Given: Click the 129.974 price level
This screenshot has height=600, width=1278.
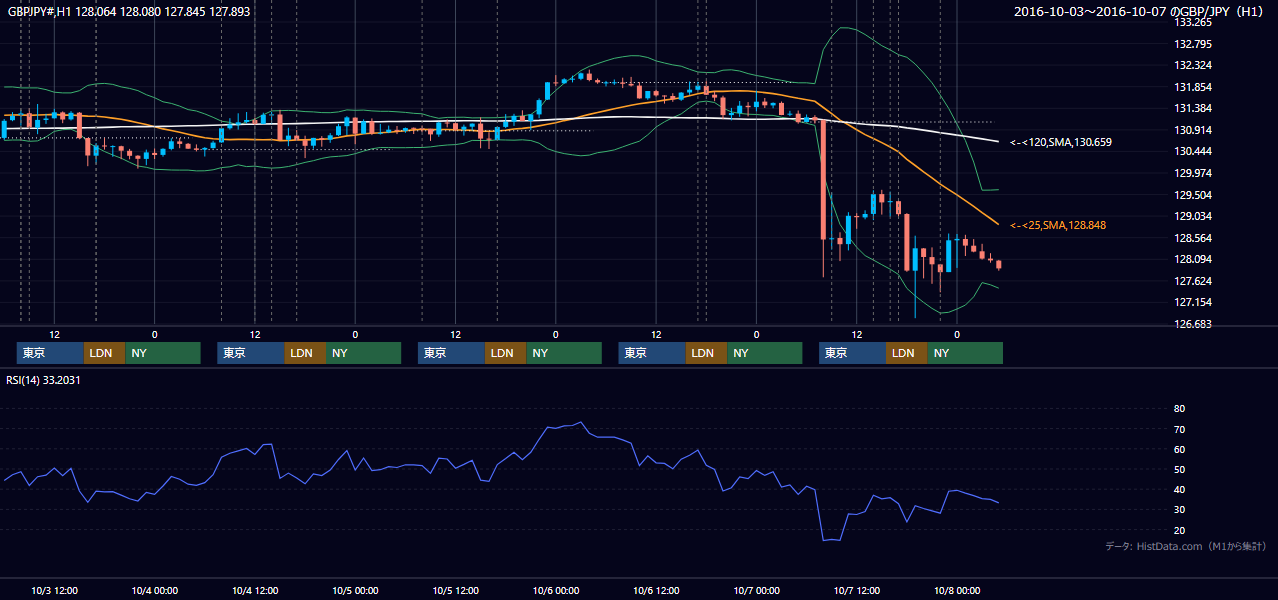Looking at the screenshot, I should point(1193,173).
